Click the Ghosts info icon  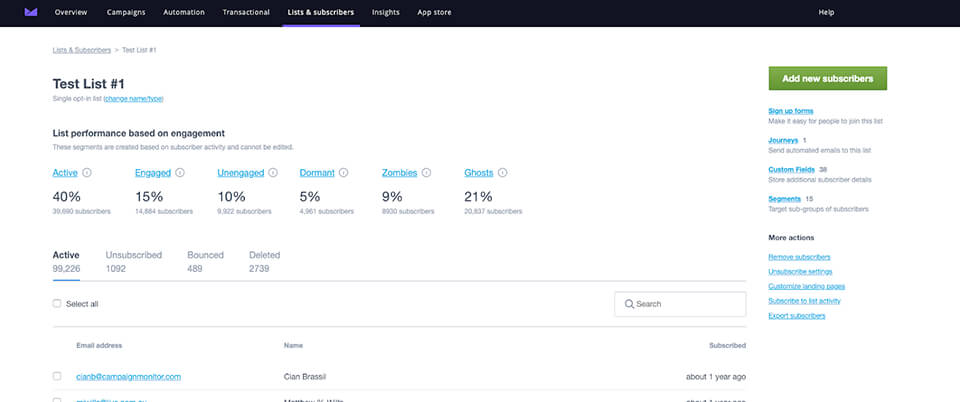pyautogui.click(x=502, y=173)
